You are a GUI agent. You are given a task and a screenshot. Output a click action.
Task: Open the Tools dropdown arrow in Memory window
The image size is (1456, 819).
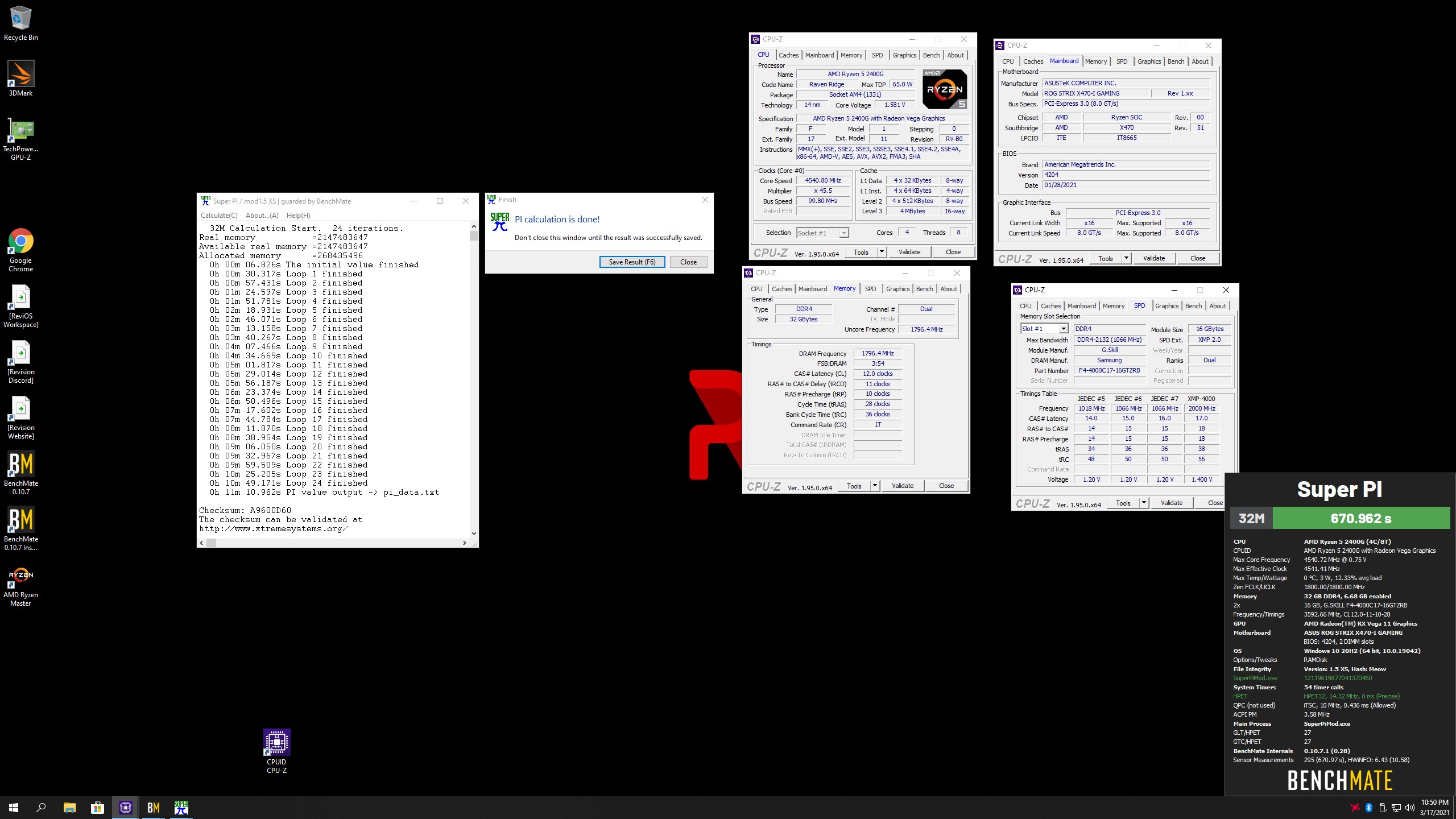(875, 486)
